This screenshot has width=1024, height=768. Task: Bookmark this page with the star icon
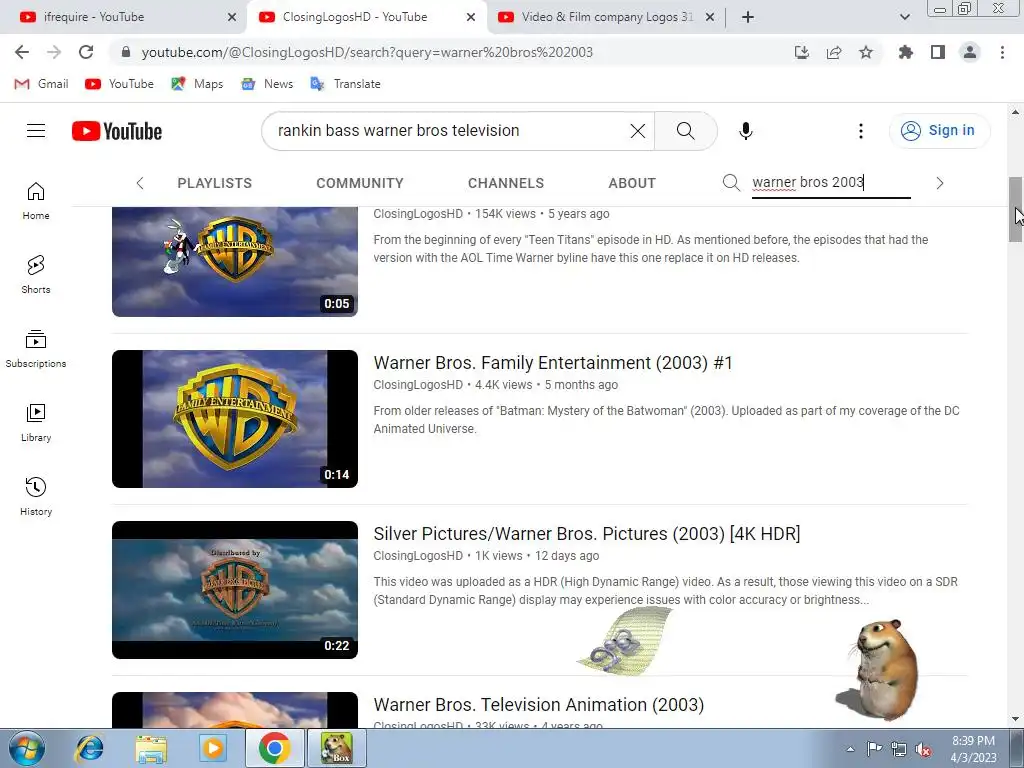click(866, 52)
